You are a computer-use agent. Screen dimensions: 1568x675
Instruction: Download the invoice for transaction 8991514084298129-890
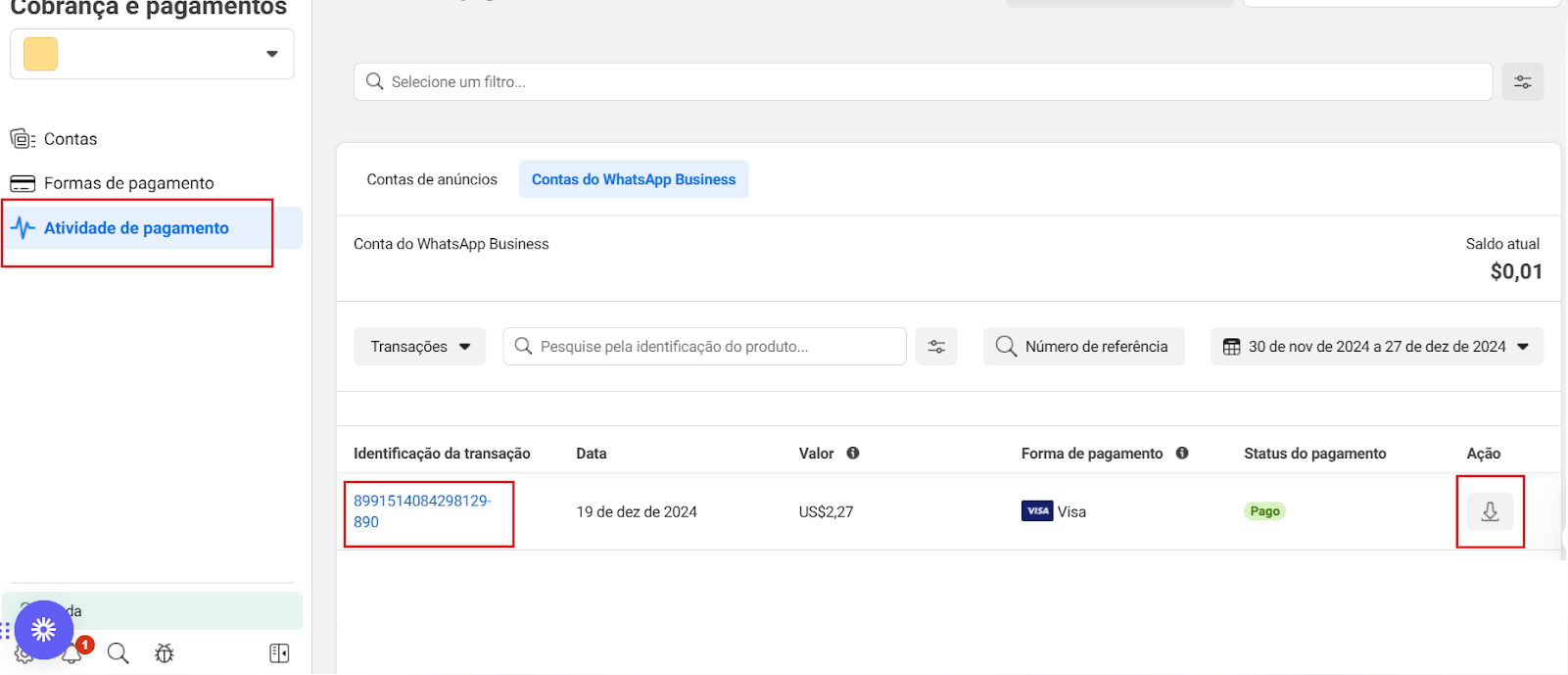click(x=1490, y=511)
